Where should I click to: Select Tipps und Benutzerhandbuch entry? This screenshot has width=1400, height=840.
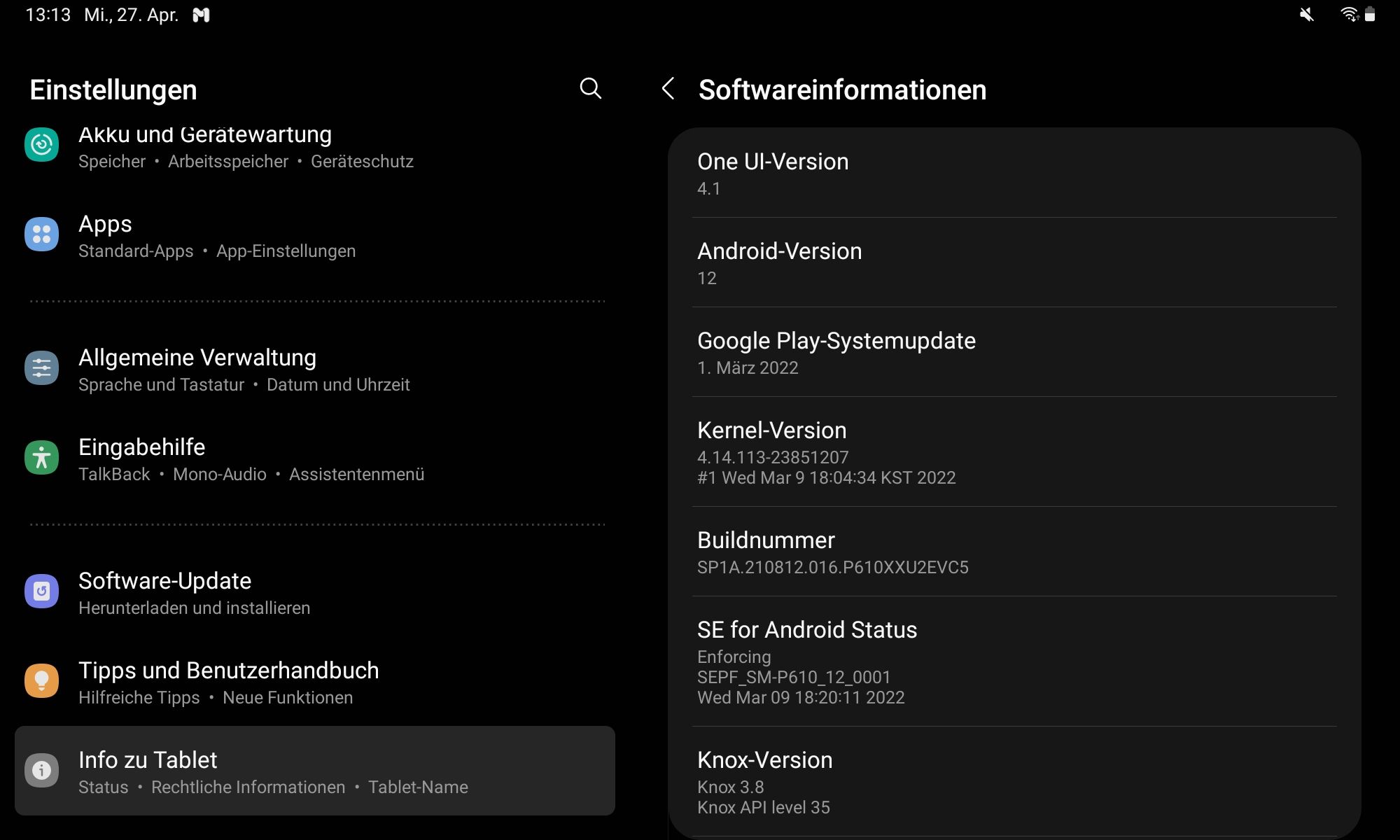coord(315,682)
